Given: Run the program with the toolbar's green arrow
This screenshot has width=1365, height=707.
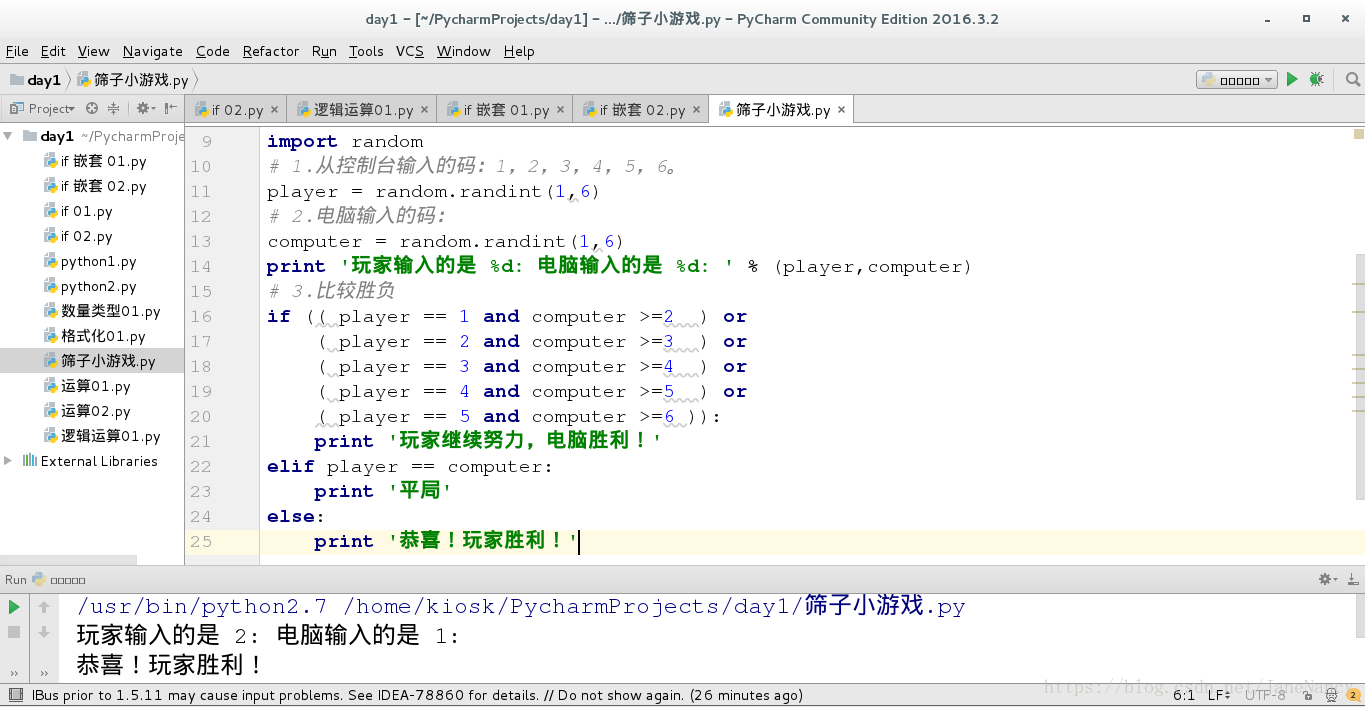Looking at the screenshot, I should pos(1292,79).
